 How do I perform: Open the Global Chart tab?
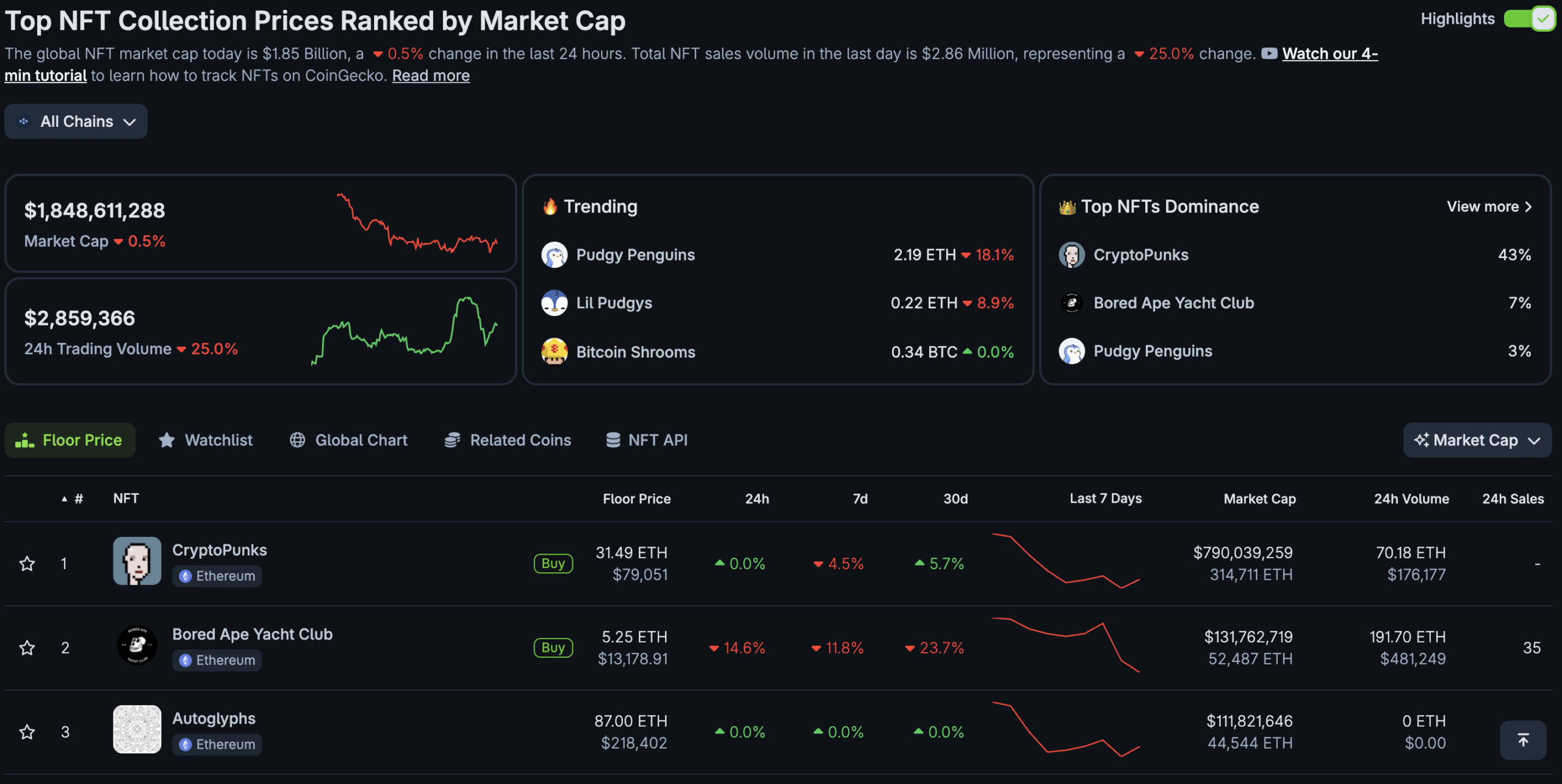click(348, 440)
